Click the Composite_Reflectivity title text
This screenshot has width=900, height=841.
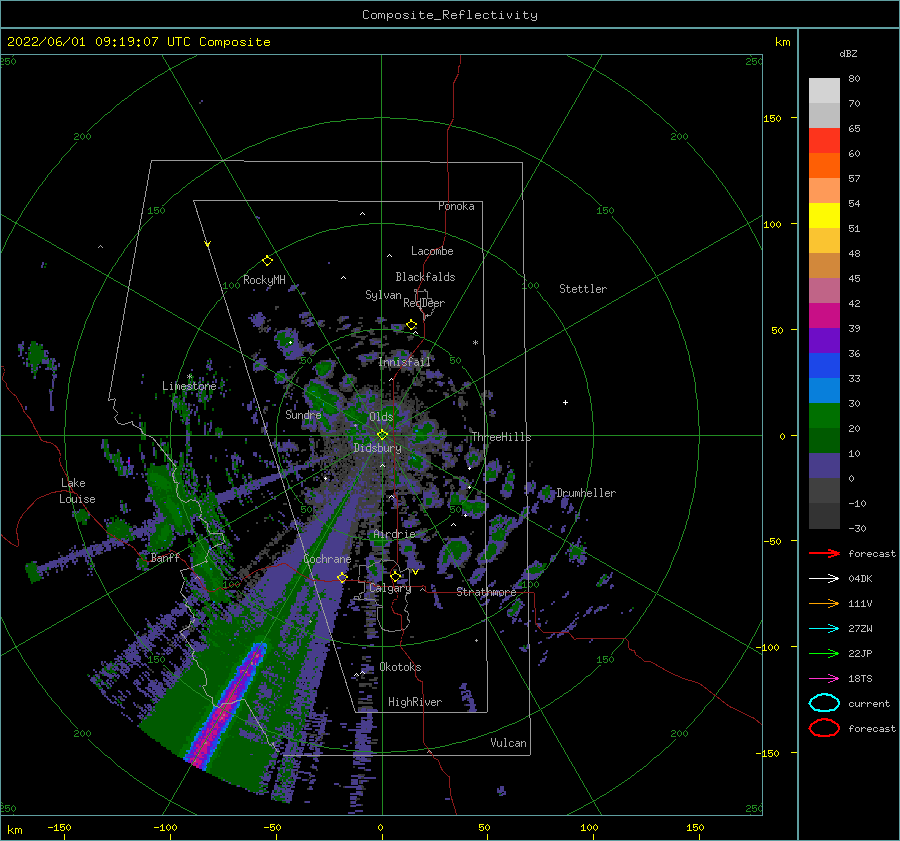[450, 15]
